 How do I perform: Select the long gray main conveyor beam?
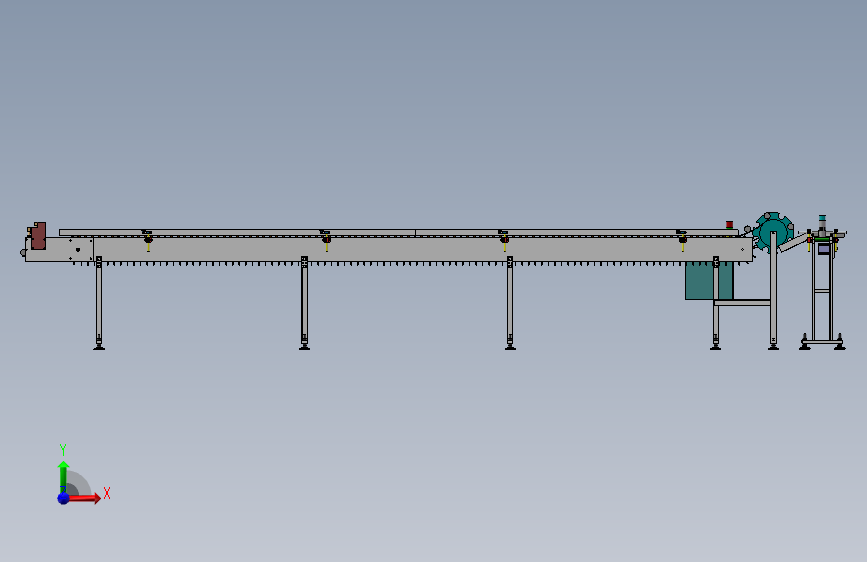point(389,249)
